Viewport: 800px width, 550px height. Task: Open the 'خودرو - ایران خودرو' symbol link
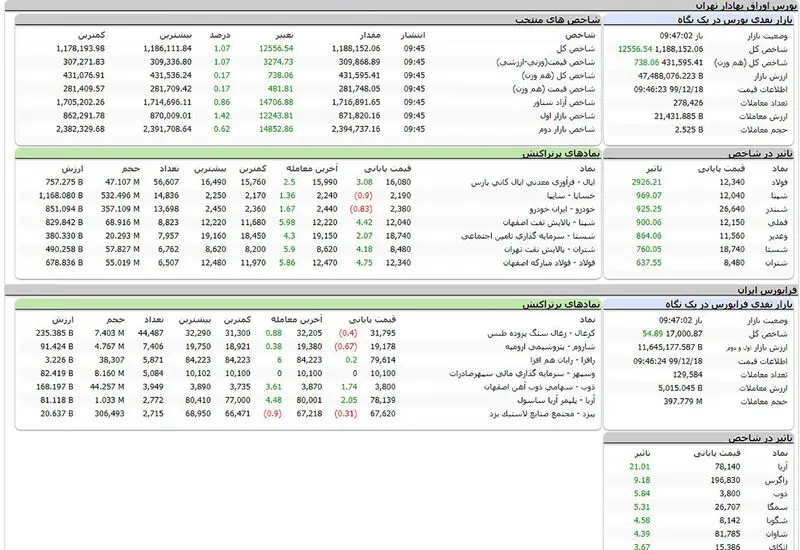(x=562, y=209)
